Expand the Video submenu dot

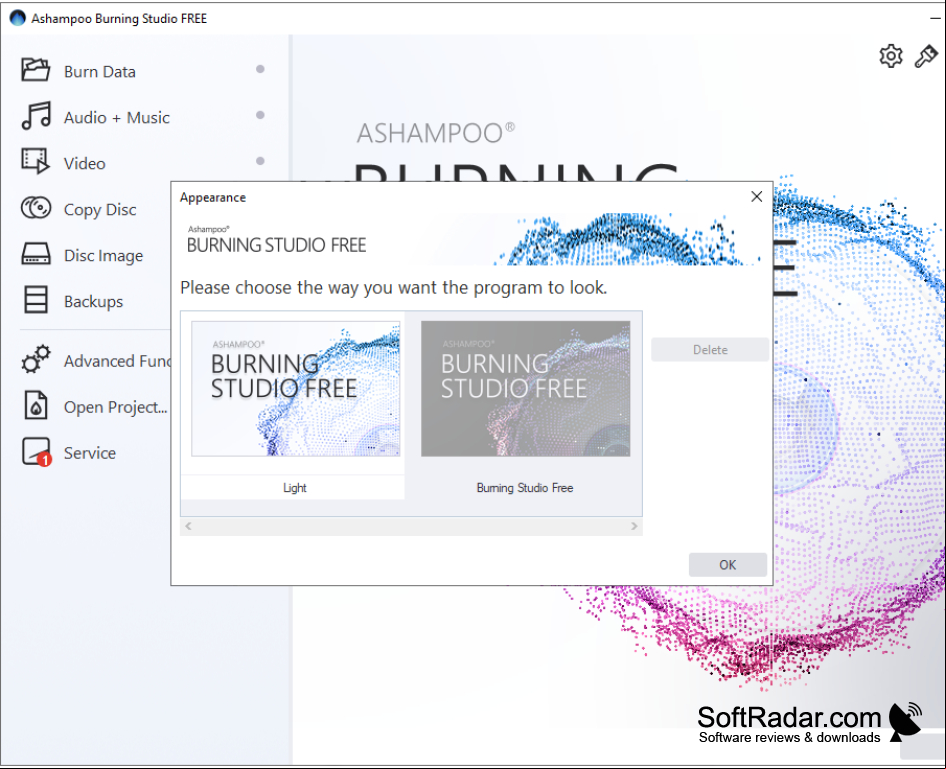pos(260,160)
